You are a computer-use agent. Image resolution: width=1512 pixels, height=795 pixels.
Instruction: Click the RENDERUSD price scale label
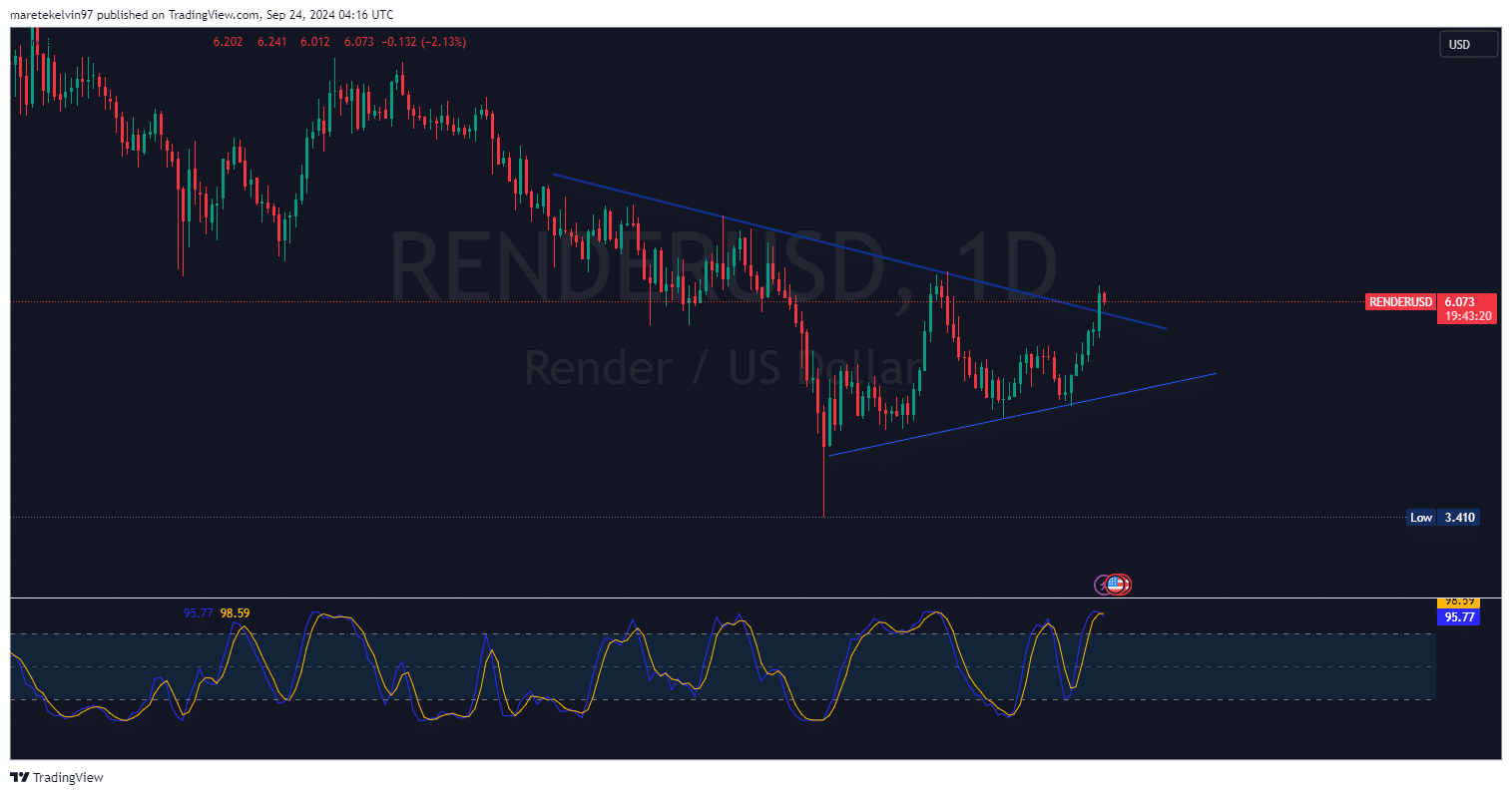point(1400,302)
